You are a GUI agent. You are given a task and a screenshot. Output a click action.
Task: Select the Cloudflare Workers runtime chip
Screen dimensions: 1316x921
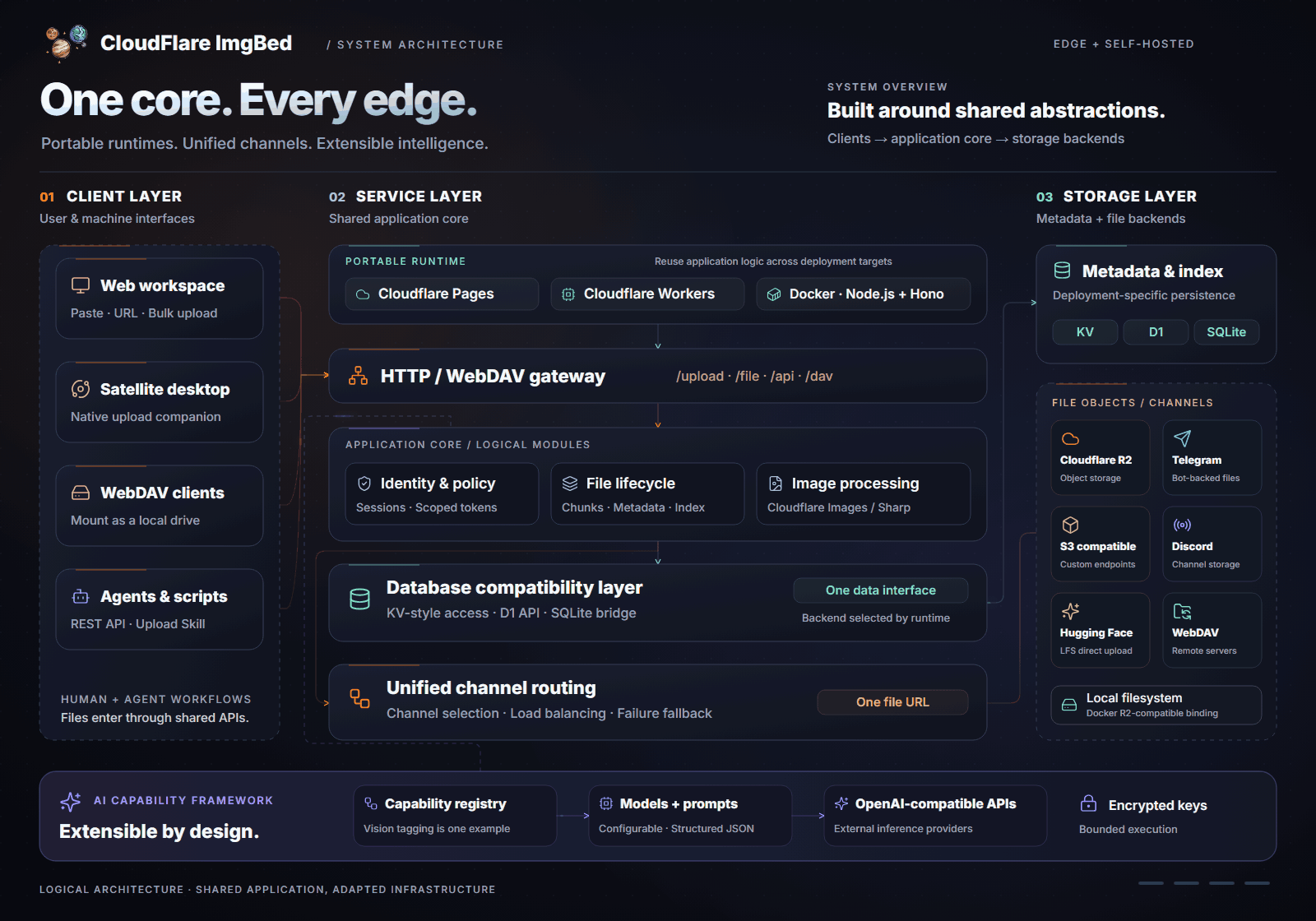pyautogui.click(x=647, y=294)
